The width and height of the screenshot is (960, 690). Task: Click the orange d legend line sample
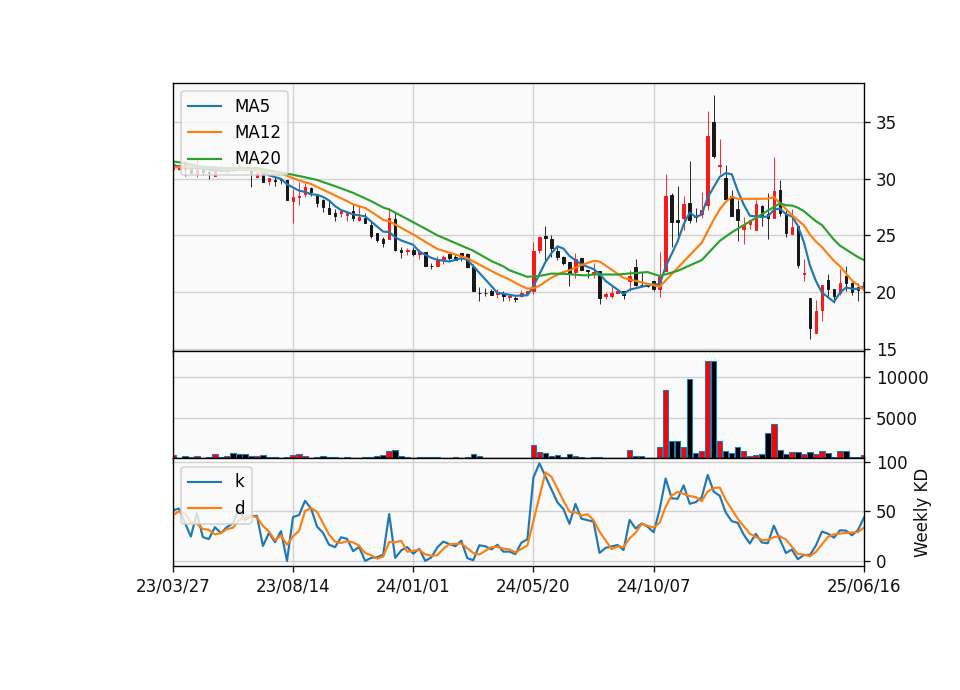[x=204, y=508]
